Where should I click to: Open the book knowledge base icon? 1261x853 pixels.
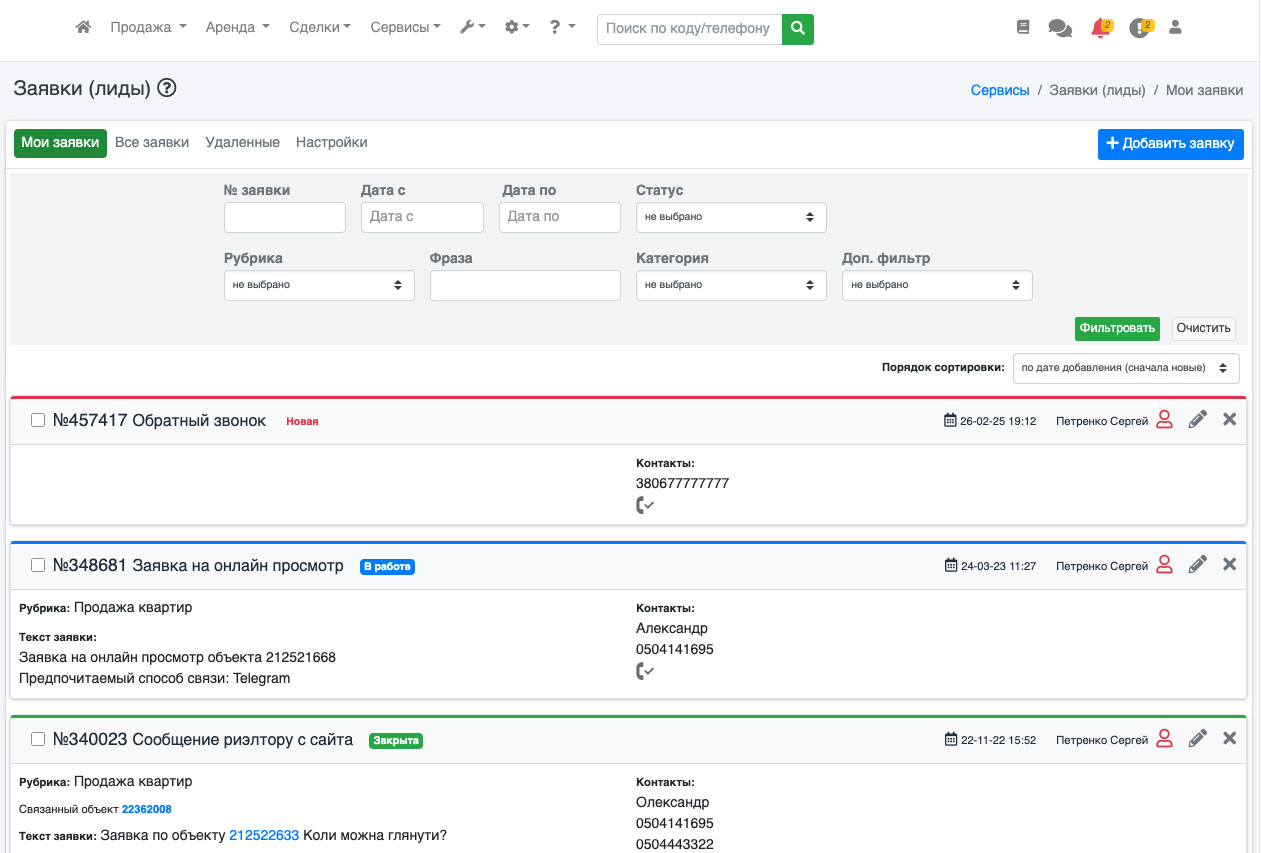1022,28
